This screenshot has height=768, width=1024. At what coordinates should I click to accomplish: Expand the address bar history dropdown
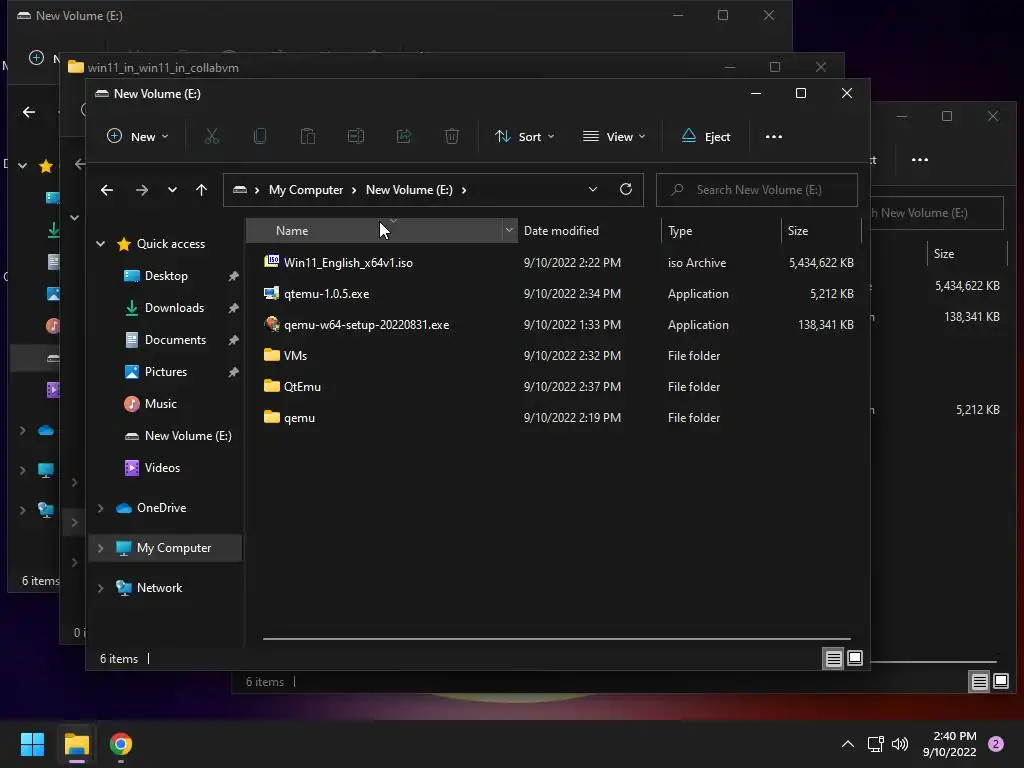pos(593,189)
